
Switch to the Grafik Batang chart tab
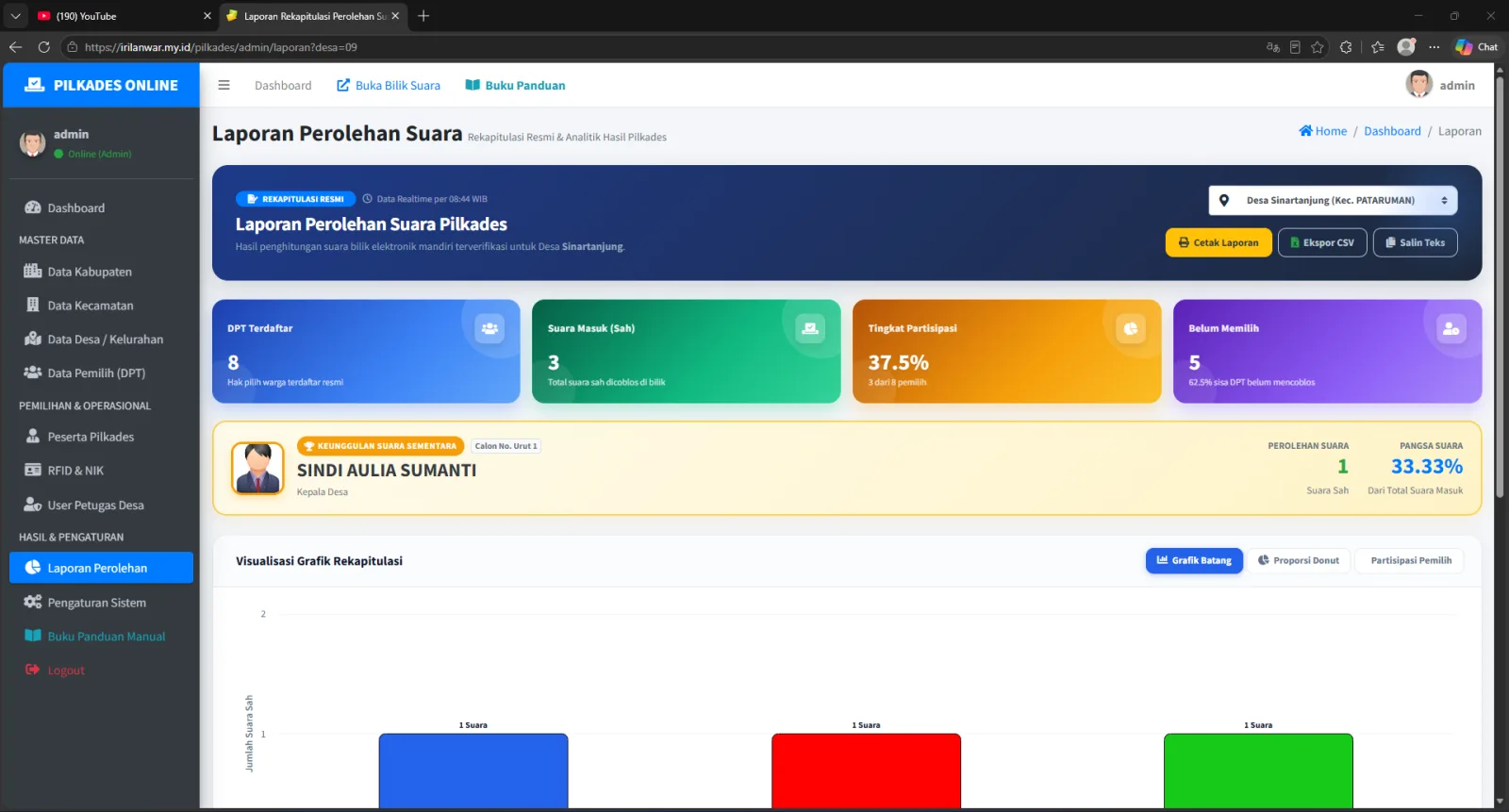(1194, 560)
